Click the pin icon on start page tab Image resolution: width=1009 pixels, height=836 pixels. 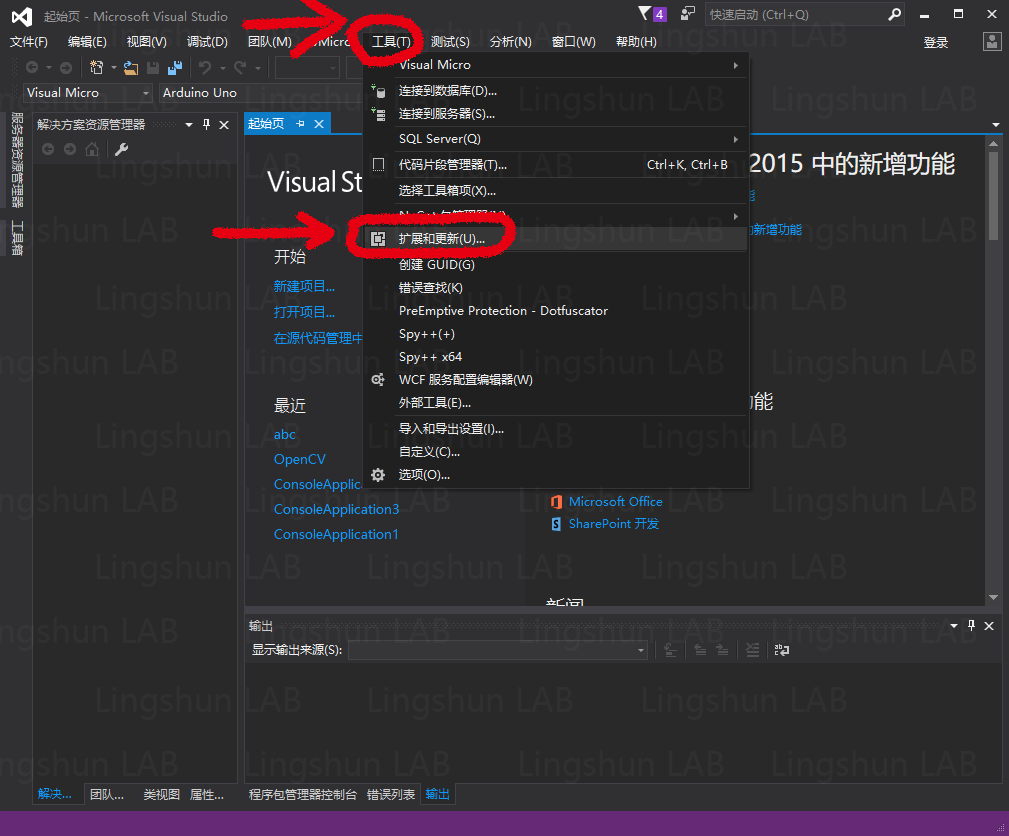(300, 124)
